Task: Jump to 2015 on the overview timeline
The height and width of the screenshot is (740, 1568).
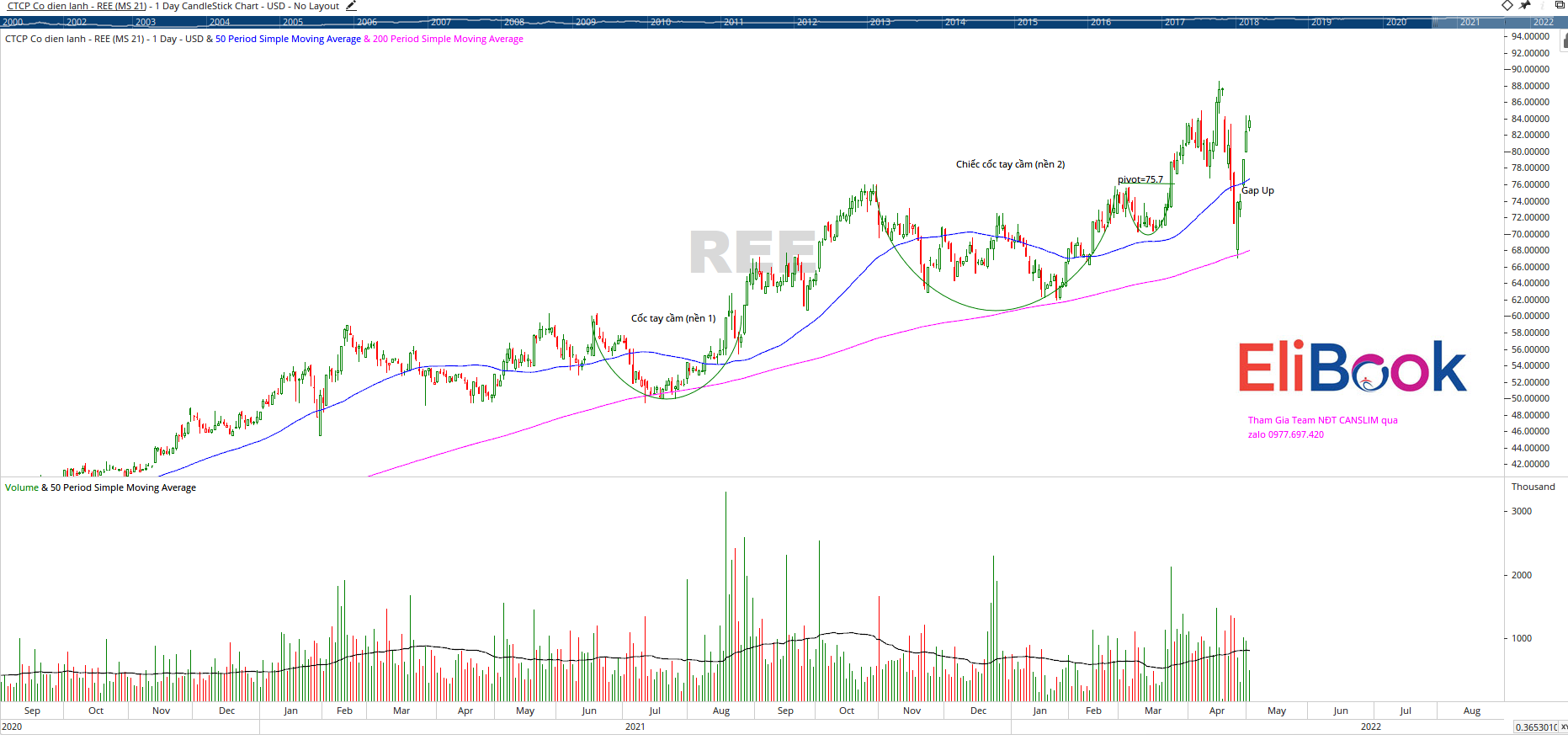Action: pos(1028,22)
